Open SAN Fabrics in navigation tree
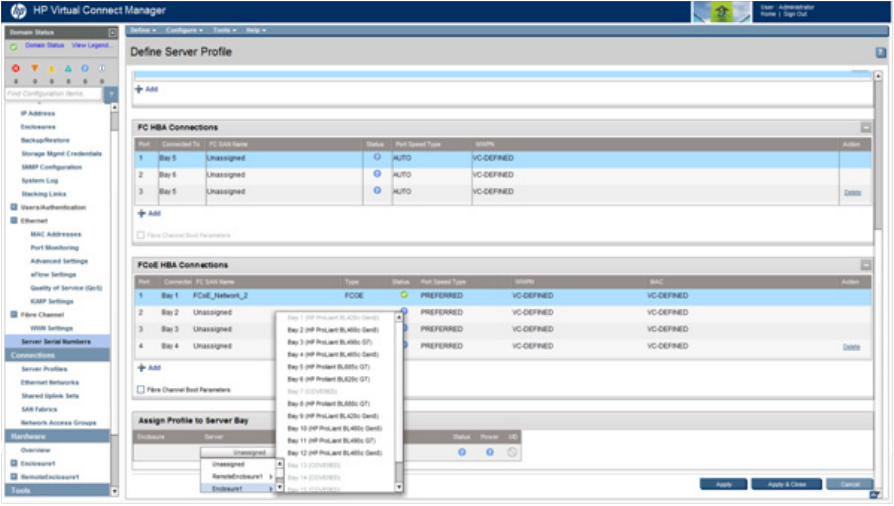Image resolution: width=894 pixels, height=506 pixels. tap(39, 409)
